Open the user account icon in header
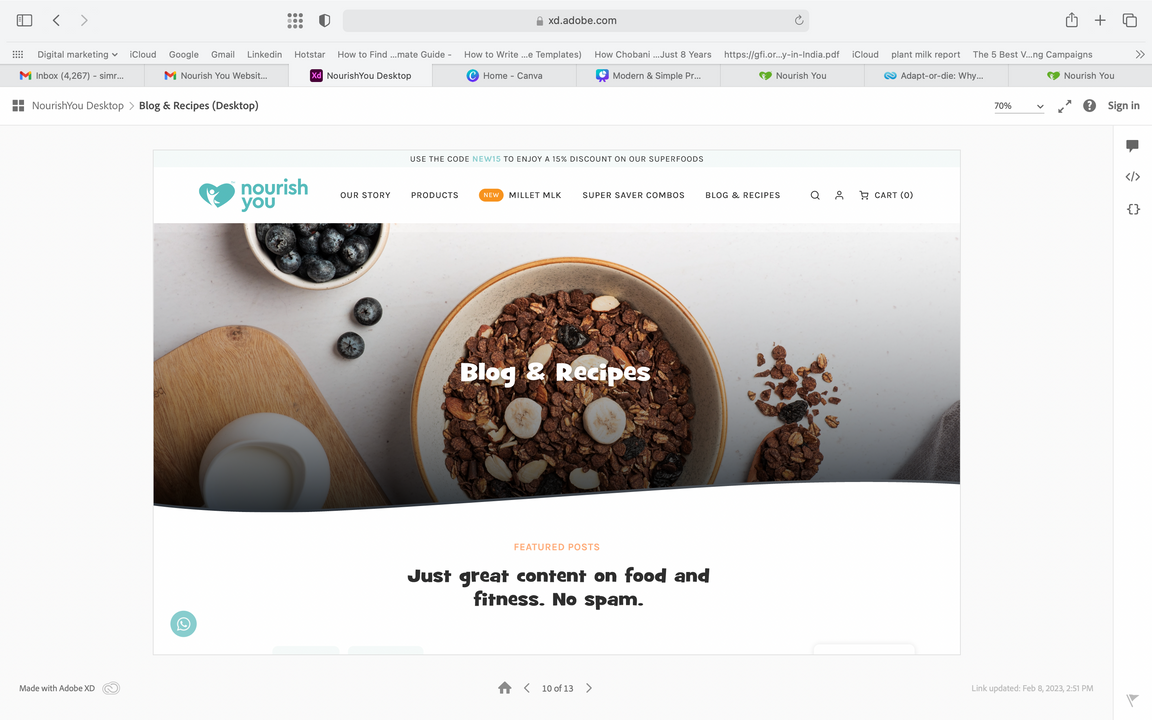 (x=839, y=195)
